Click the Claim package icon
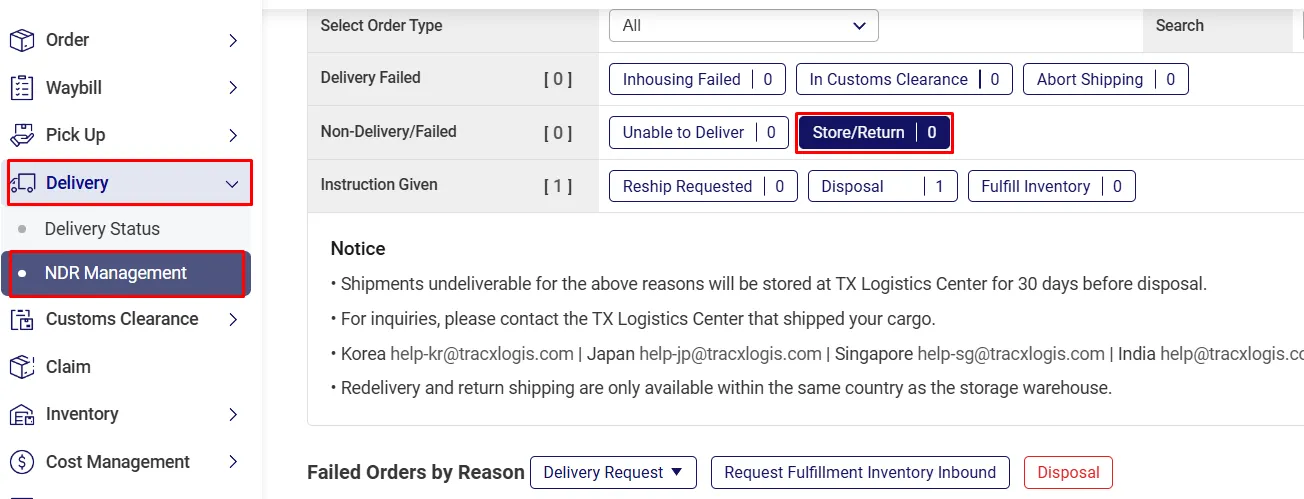Viewport: 1304px width, 499px height. coord(22,367)
